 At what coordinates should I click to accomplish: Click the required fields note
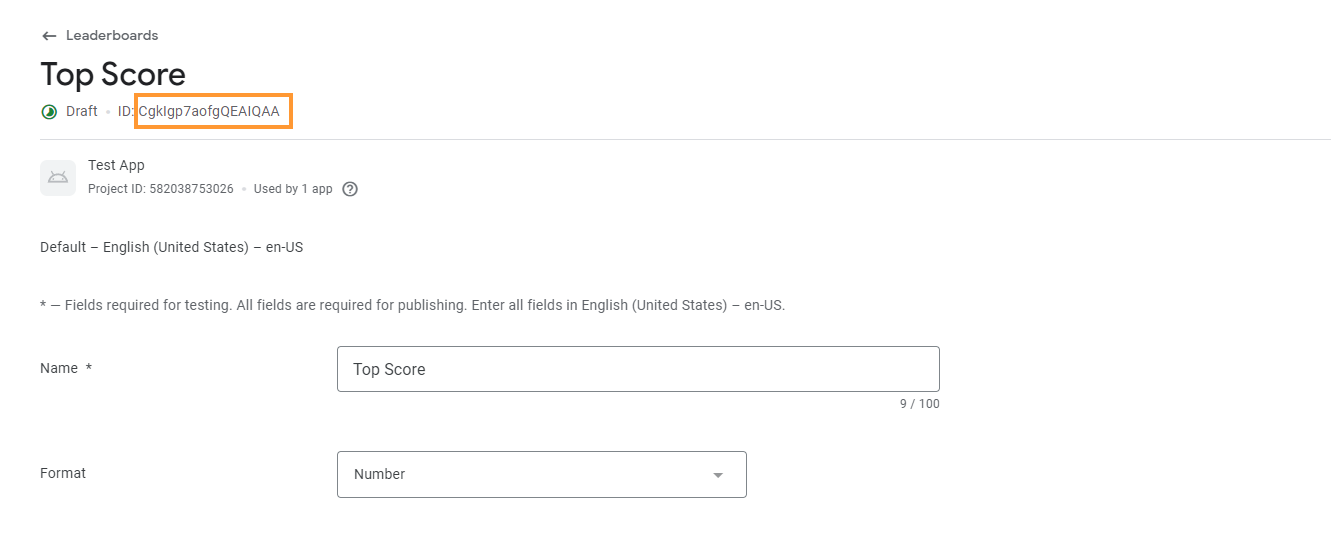(x=412, y=305)
